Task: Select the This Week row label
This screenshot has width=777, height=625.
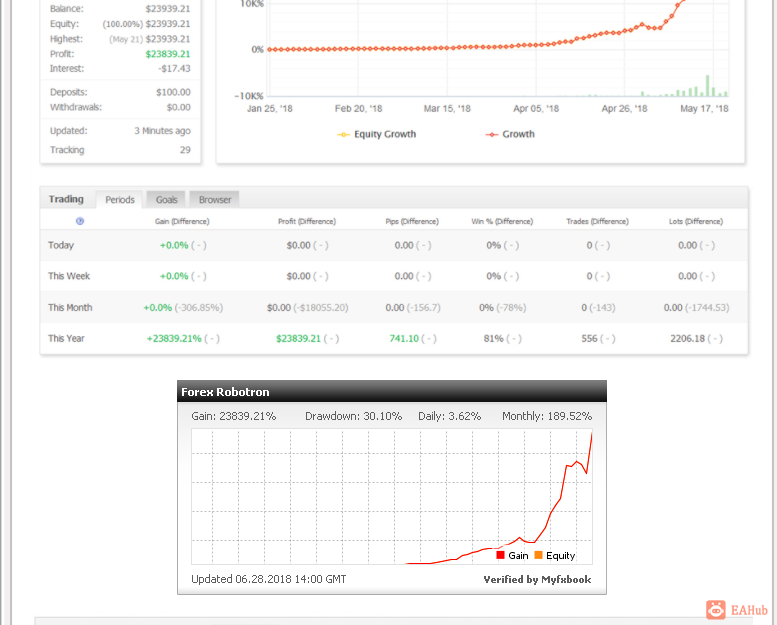Action: [69, 276]
